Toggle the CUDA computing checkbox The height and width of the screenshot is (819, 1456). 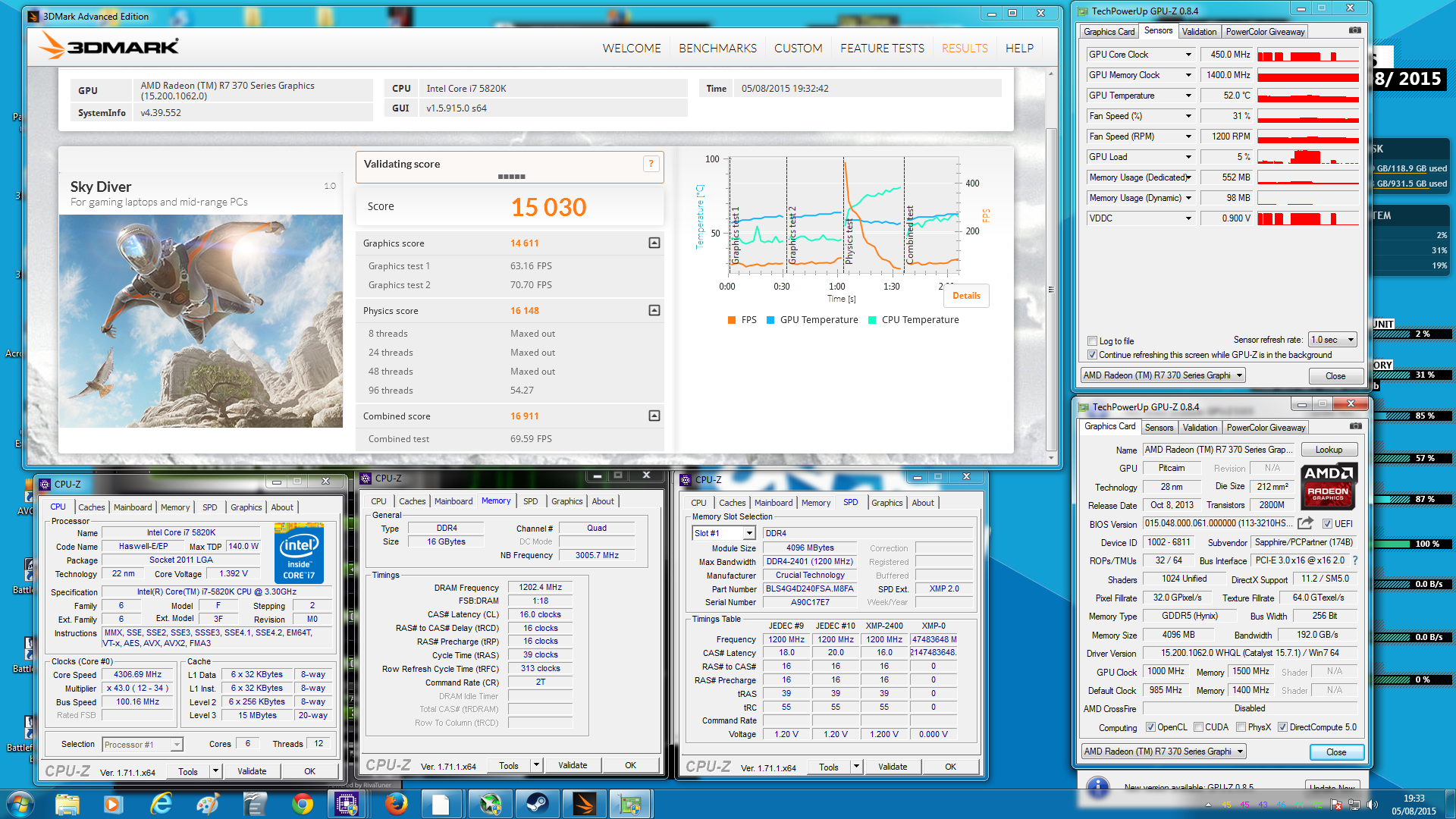pos(1198,727)
